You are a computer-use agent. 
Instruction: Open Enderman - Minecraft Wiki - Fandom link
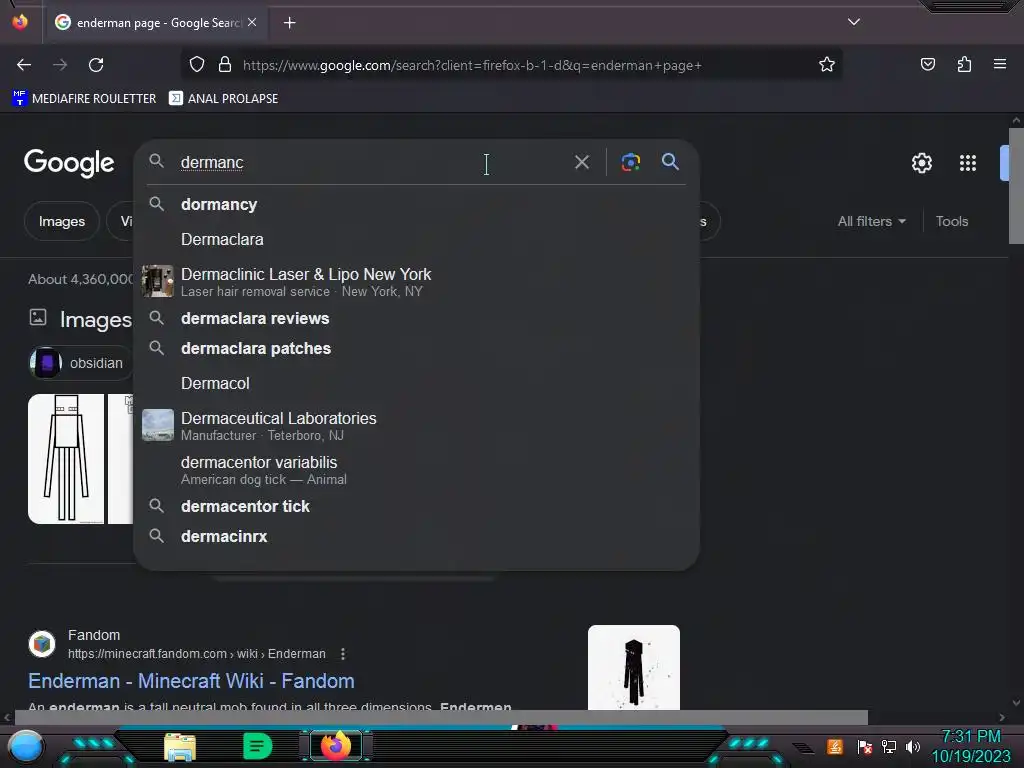(x=191, y=681)
